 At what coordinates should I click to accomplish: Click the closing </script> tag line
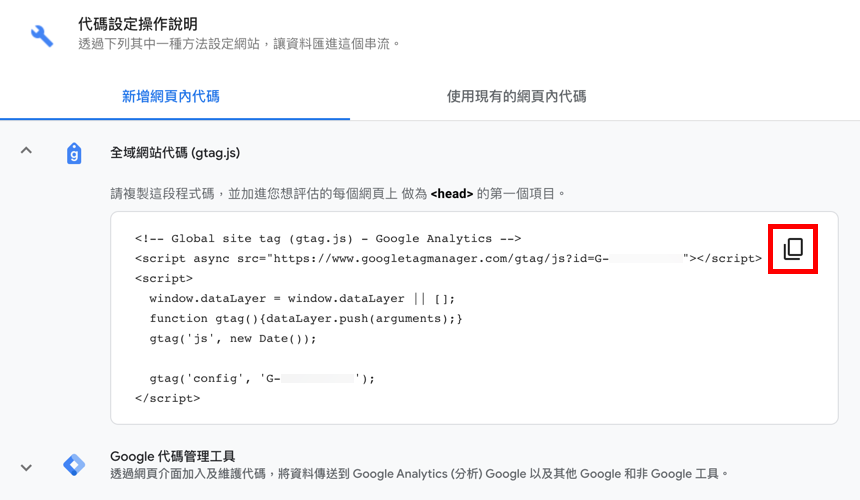coord(168,398)
